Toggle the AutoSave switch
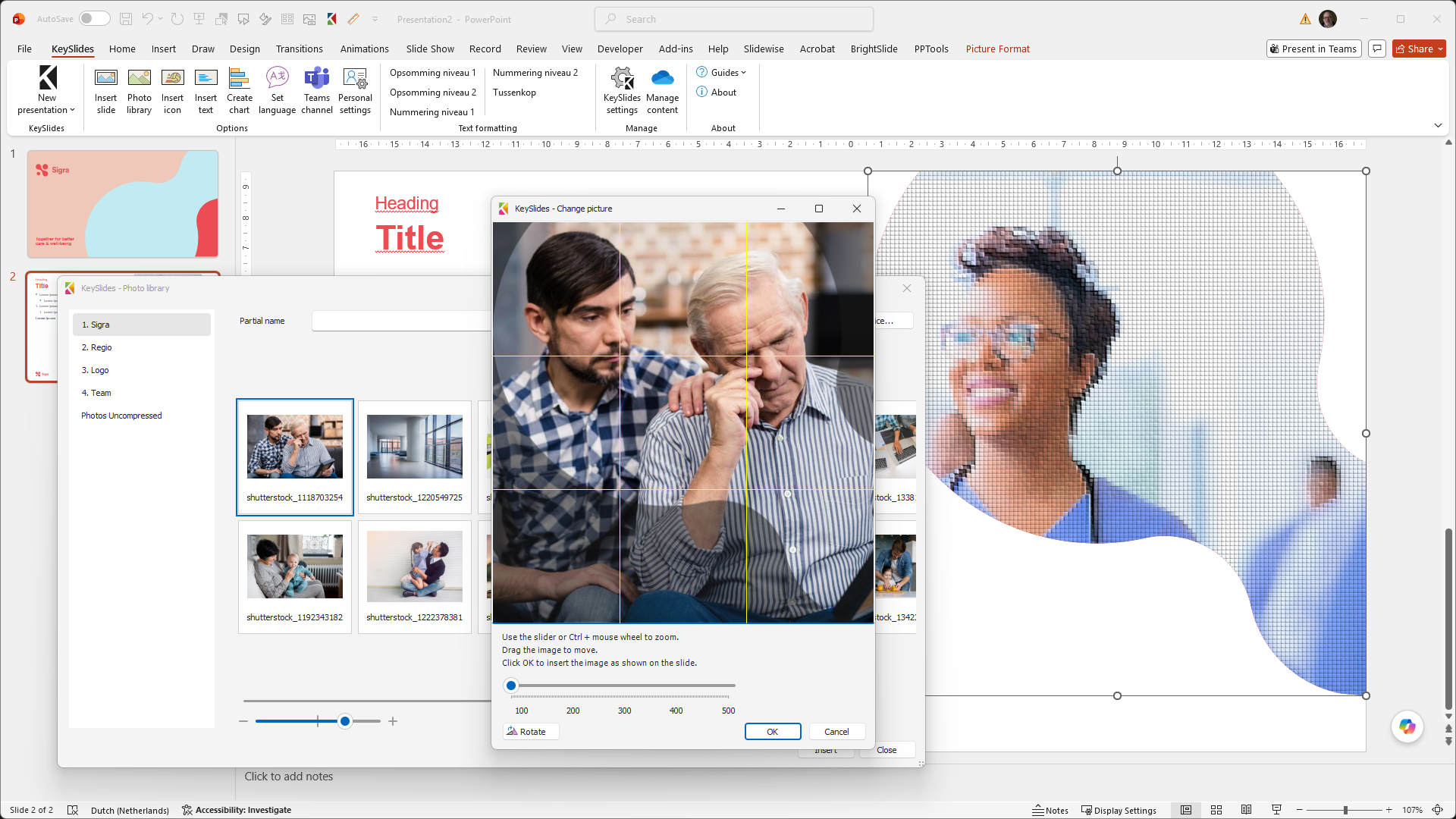 click(95, 19)
